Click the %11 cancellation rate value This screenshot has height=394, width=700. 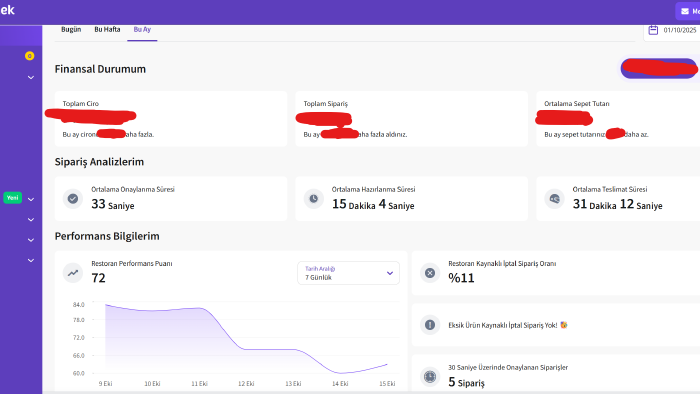tap(461, 278)
